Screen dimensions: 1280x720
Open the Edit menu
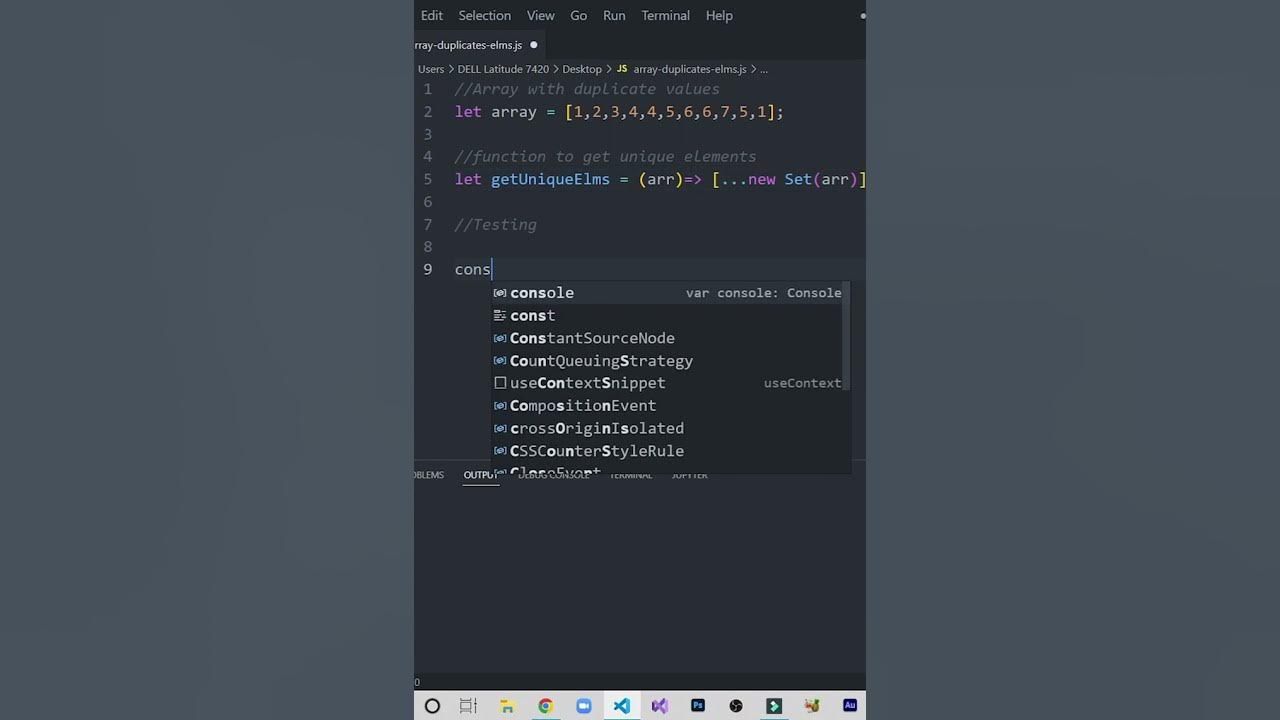pos(432,15)
